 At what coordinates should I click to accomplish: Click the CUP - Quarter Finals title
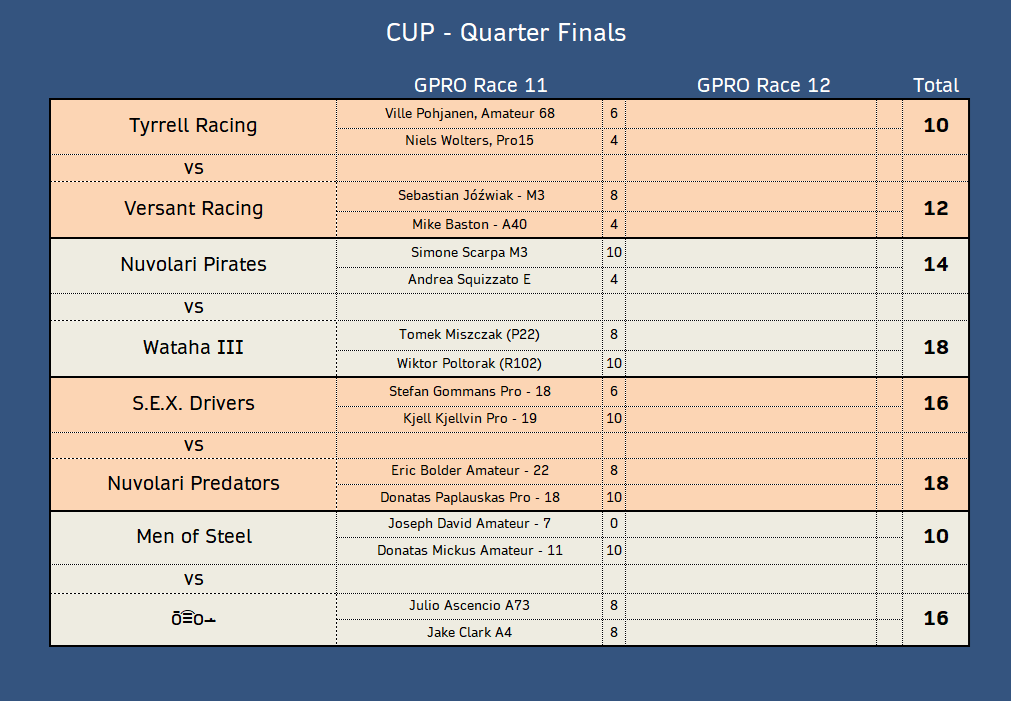(505, 33)
